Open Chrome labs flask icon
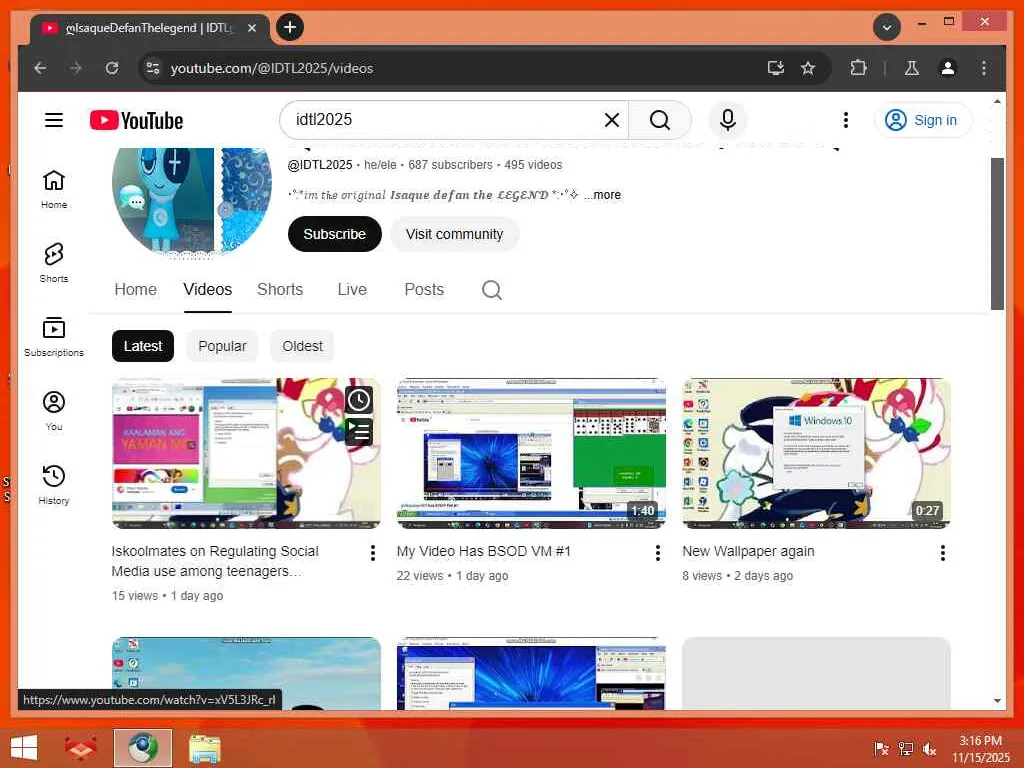The width and height of the screenshot is (1024, 768). pyautogui.click(x=912, y=68)
